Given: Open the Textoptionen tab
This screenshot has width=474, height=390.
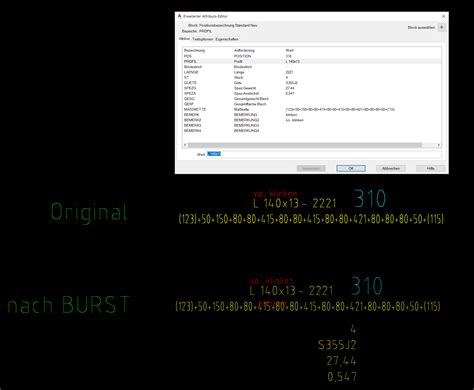Looking at the screenshot, I should (202, 39).
